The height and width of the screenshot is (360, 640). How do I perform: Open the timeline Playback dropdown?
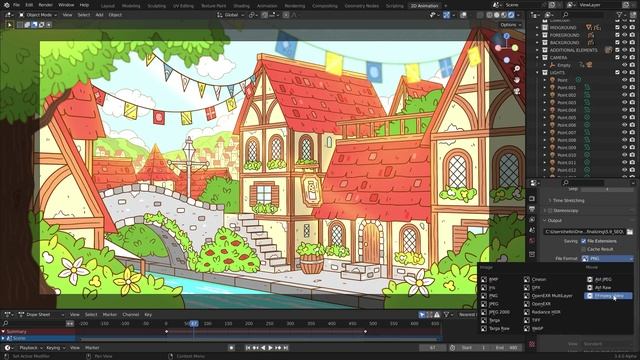31,348
